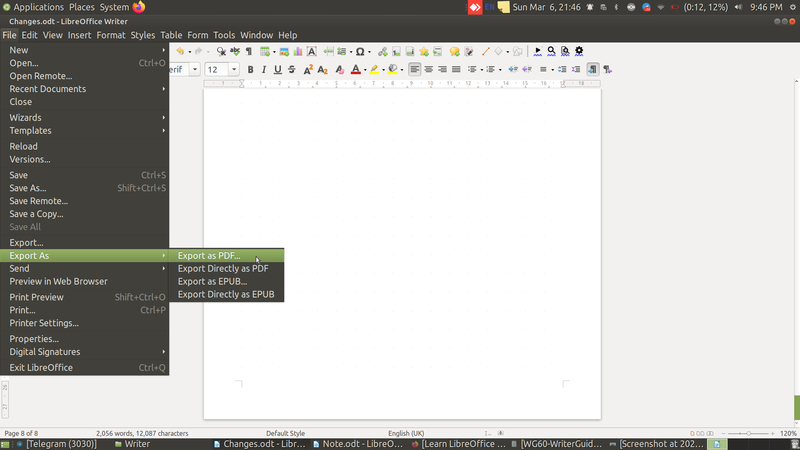Launch Firefox from top panel
The width and height of the screenshot is (800, 450).
pyautogui.click(x=139, y=7)
